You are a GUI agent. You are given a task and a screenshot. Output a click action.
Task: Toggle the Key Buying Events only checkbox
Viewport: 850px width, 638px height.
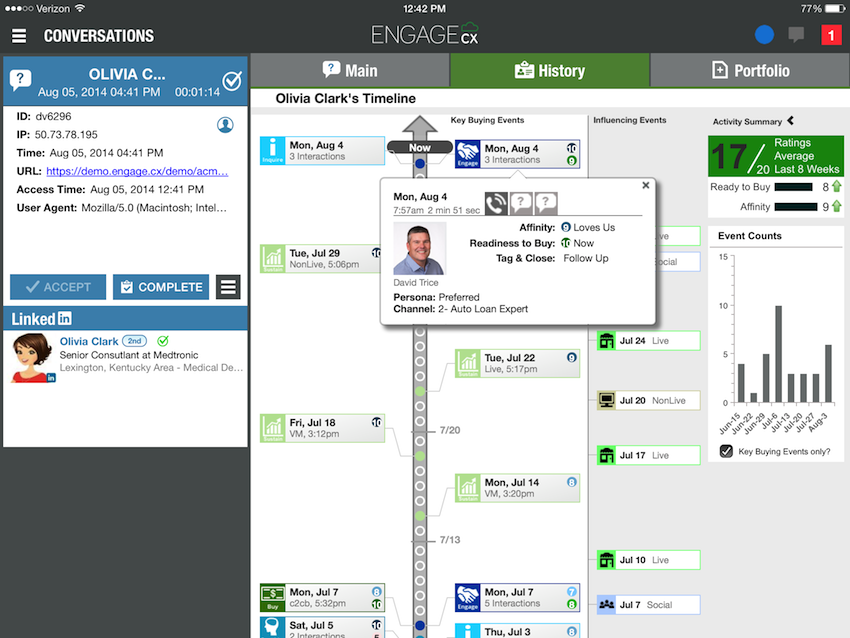pos(726,451)
